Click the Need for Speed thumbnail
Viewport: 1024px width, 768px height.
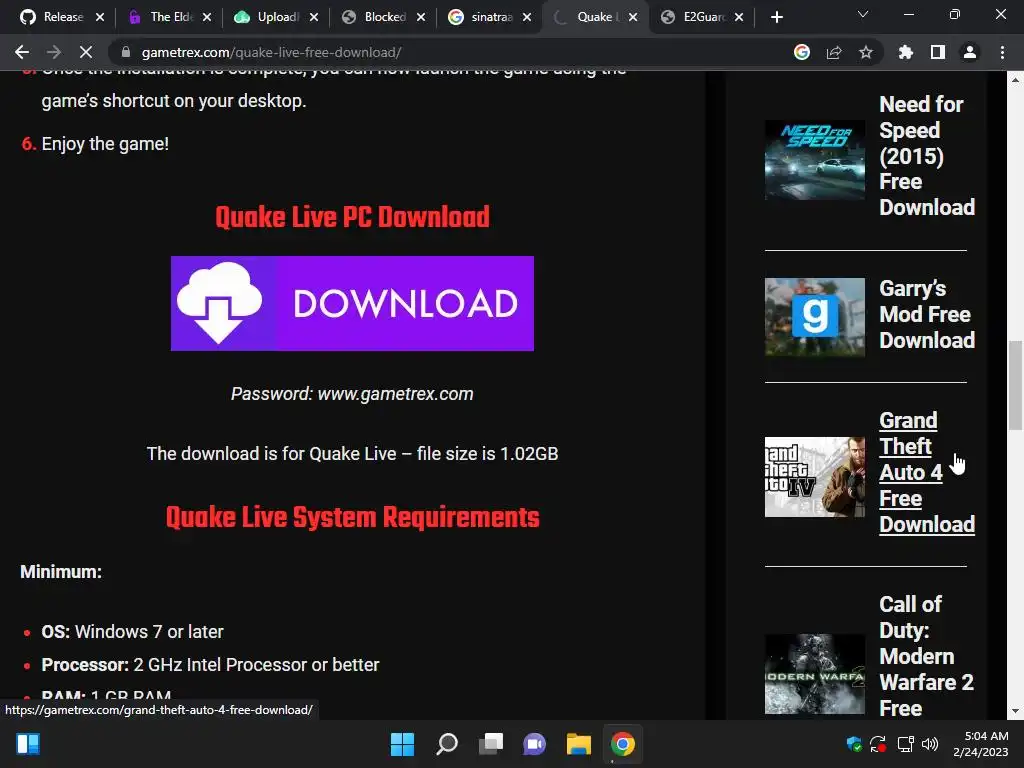tap(815, 160)
